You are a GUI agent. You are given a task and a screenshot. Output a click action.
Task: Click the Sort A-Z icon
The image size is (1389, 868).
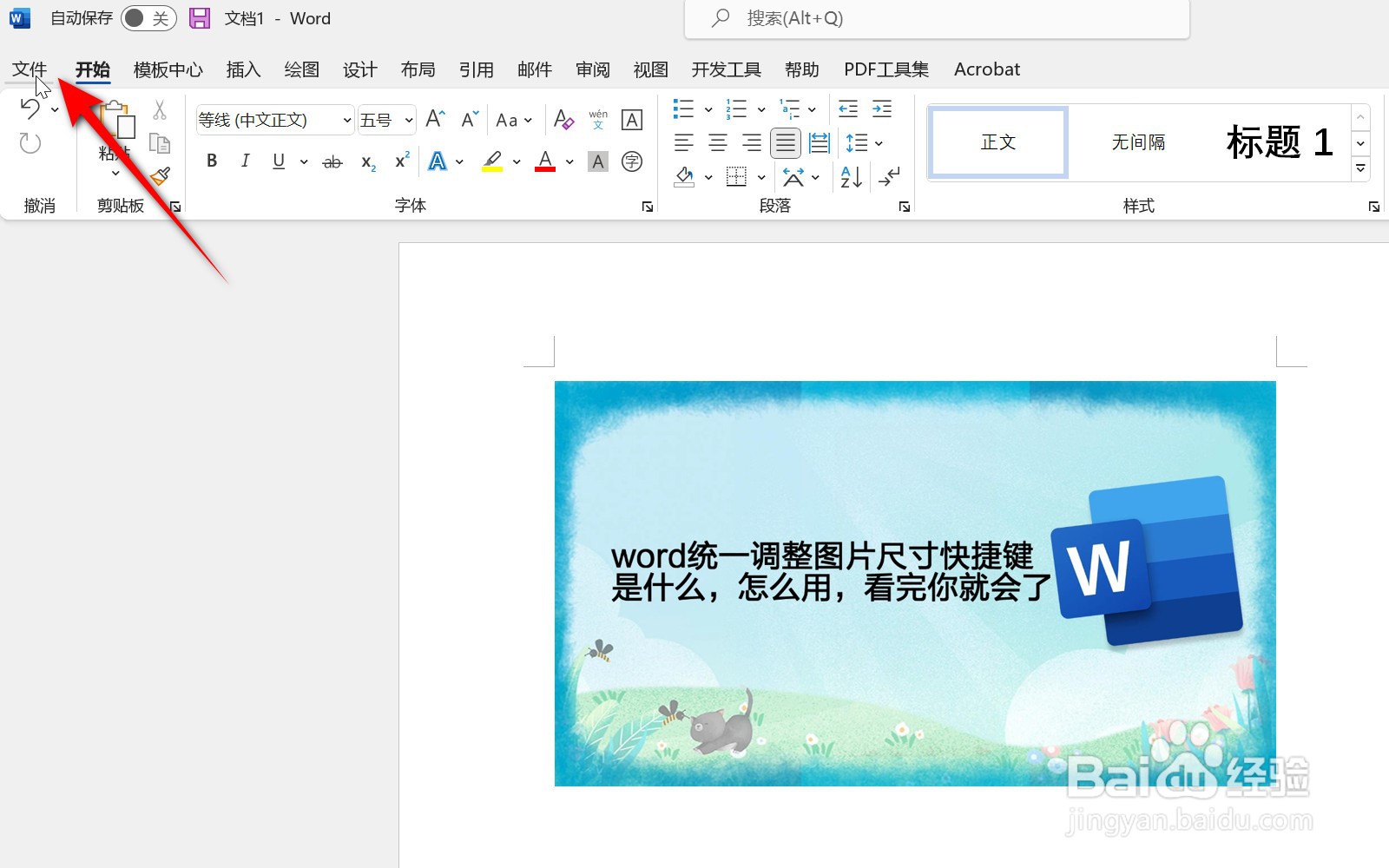851,177
